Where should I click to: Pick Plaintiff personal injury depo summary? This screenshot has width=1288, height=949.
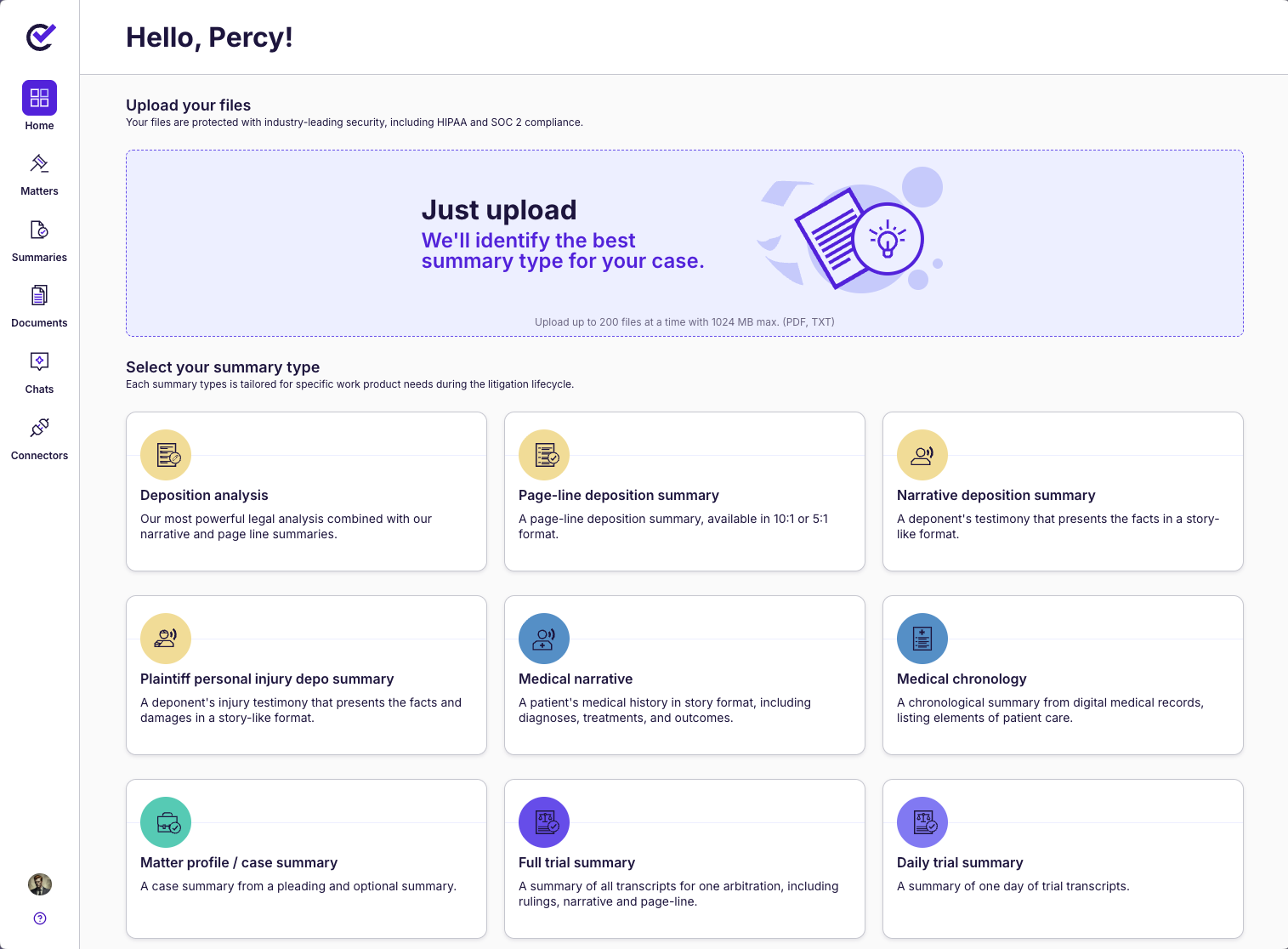coord(306,675)
